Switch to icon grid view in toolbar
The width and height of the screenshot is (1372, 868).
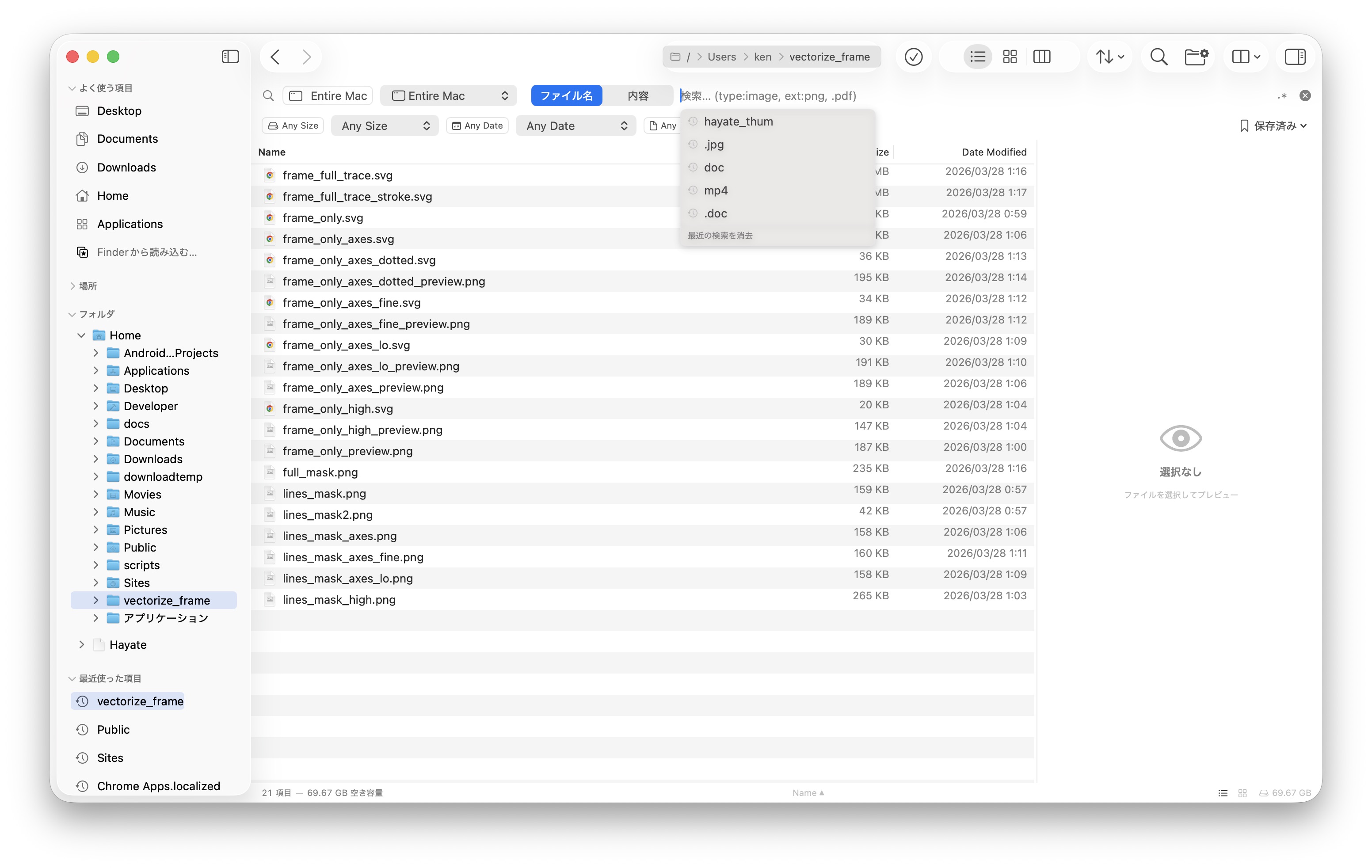tap(1010, 57)
